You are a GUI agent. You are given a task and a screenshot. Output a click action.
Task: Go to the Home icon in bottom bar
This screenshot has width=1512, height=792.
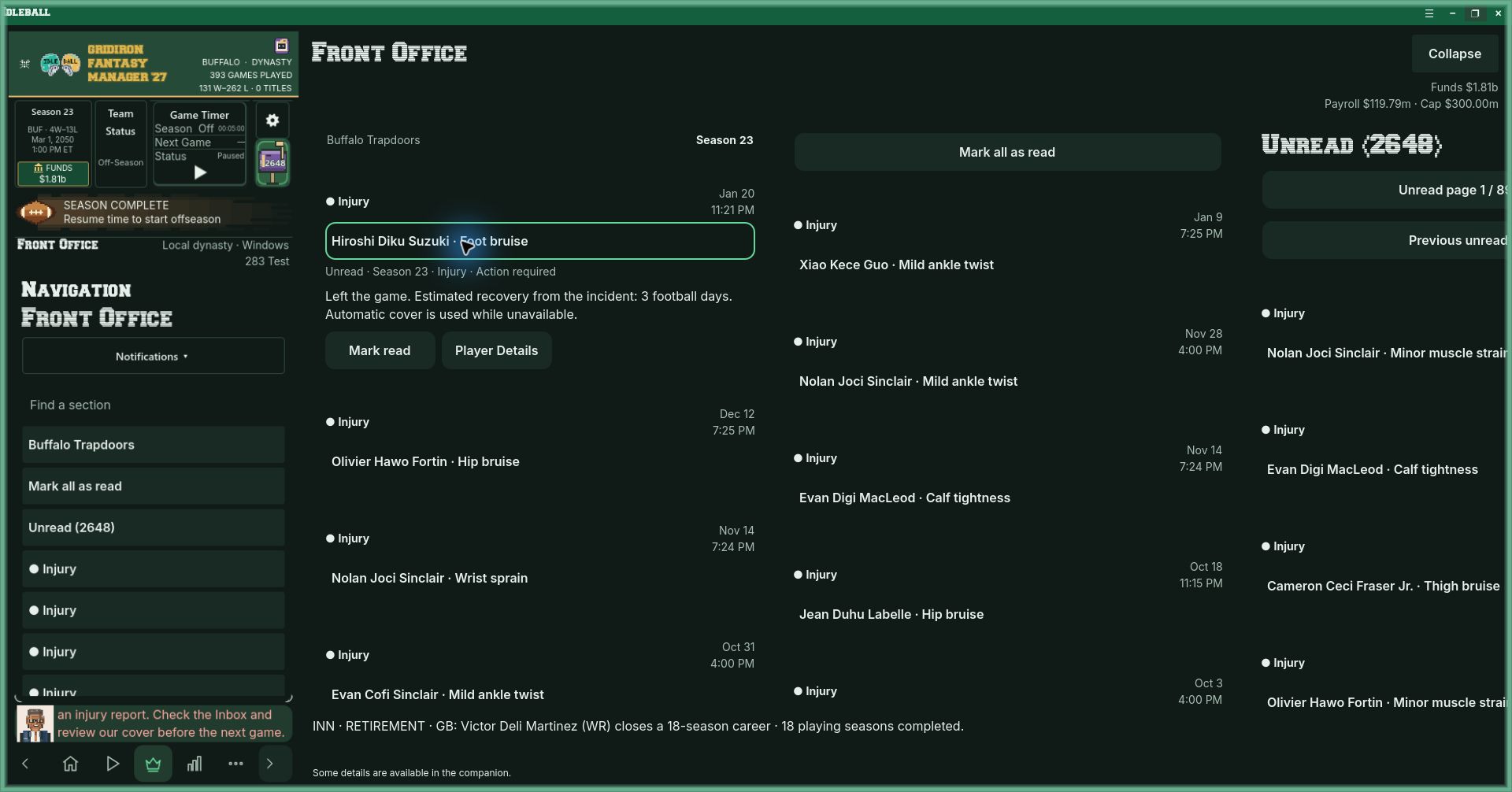(70, 764)
